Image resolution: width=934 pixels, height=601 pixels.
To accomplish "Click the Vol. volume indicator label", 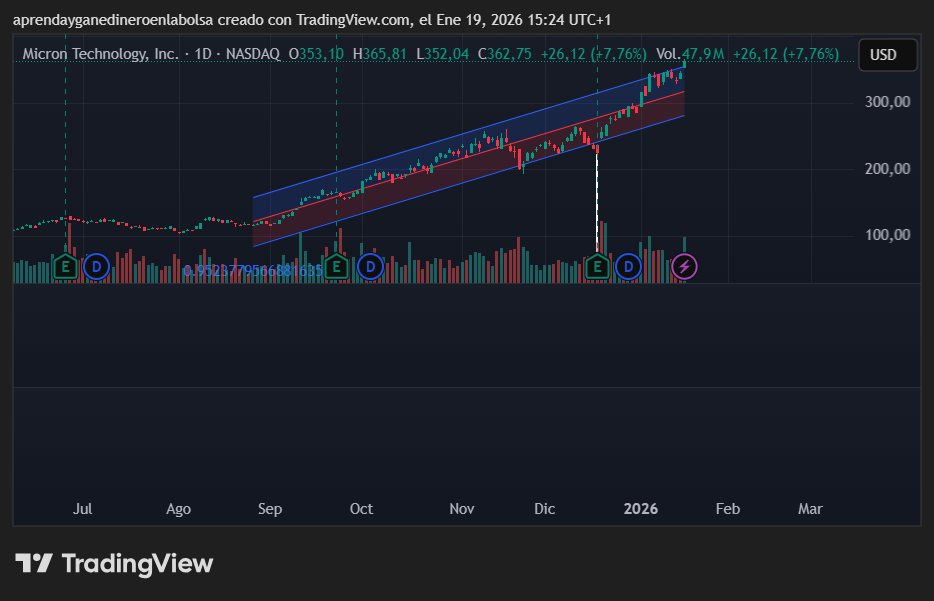I will point(667,55).
